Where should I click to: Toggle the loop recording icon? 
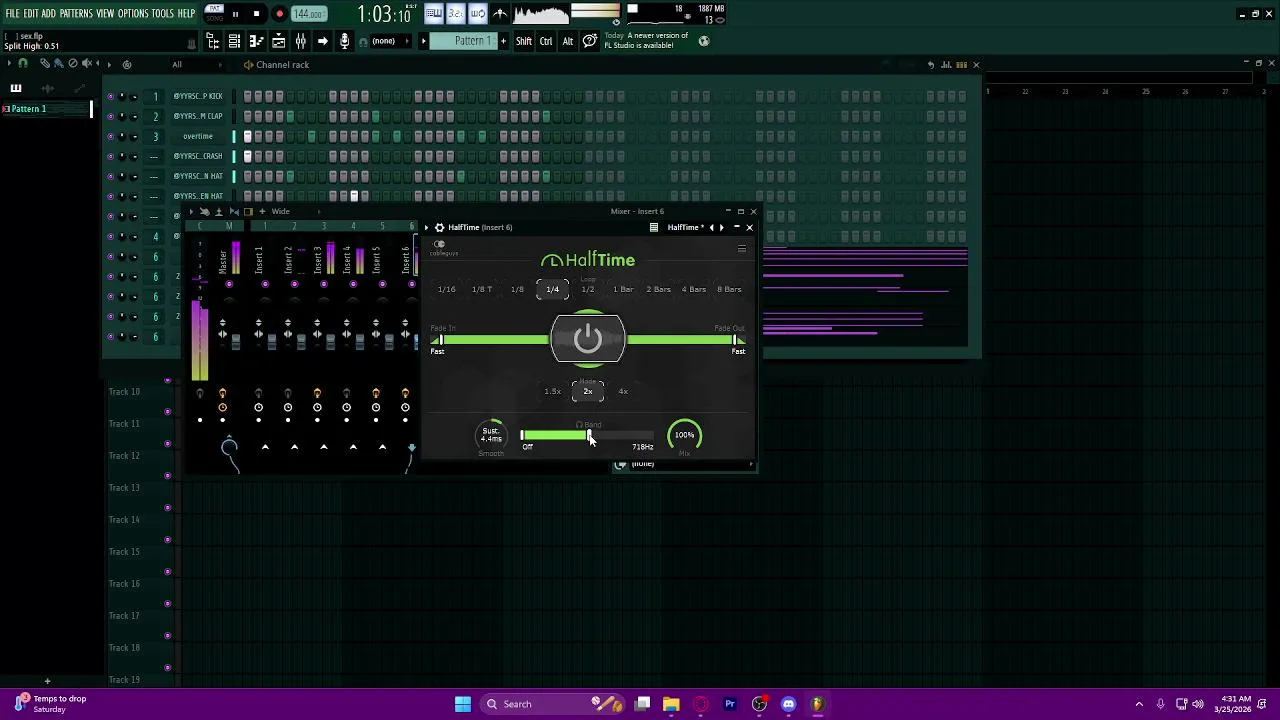click(x=477, y=14)
